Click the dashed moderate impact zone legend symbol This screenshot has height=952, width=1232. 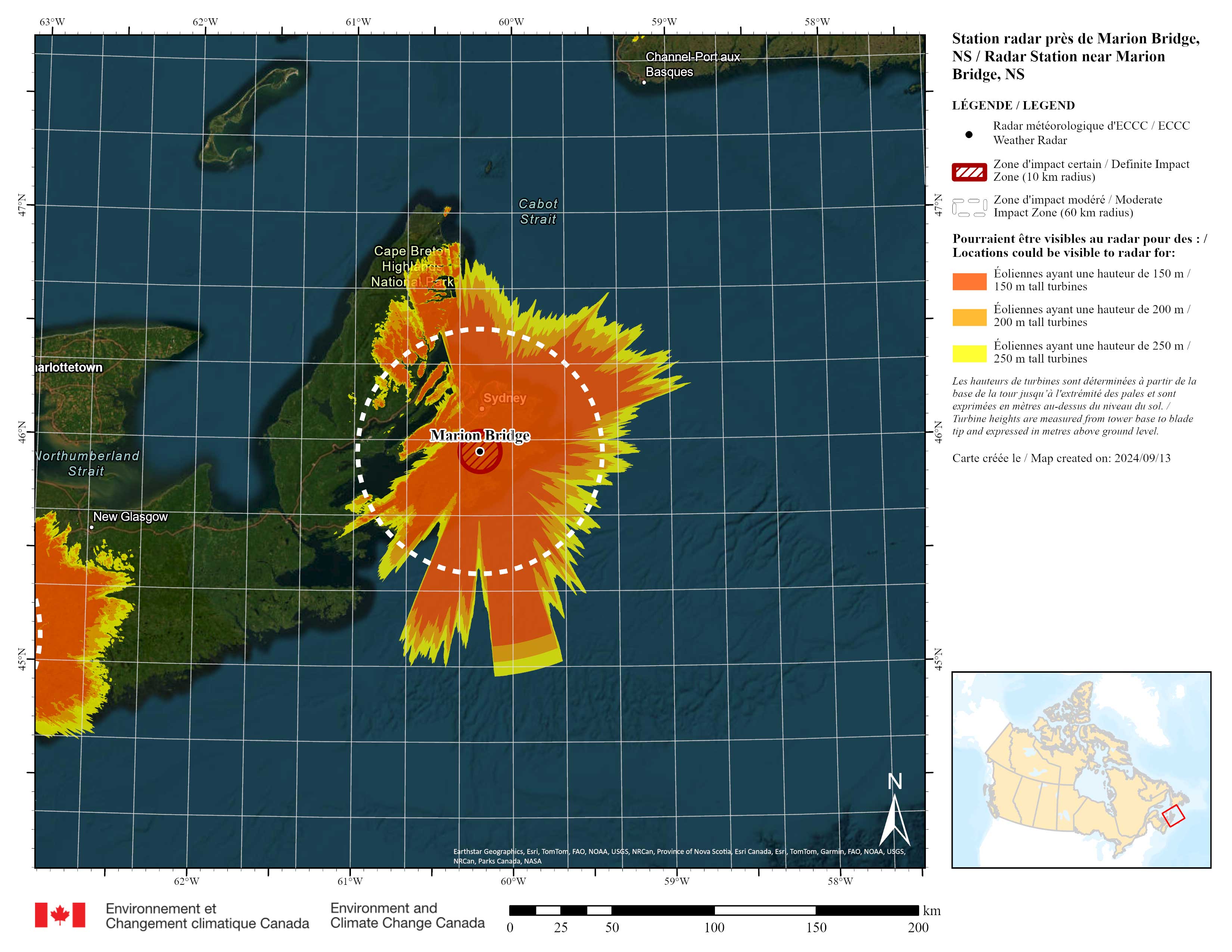coord(969,207)
